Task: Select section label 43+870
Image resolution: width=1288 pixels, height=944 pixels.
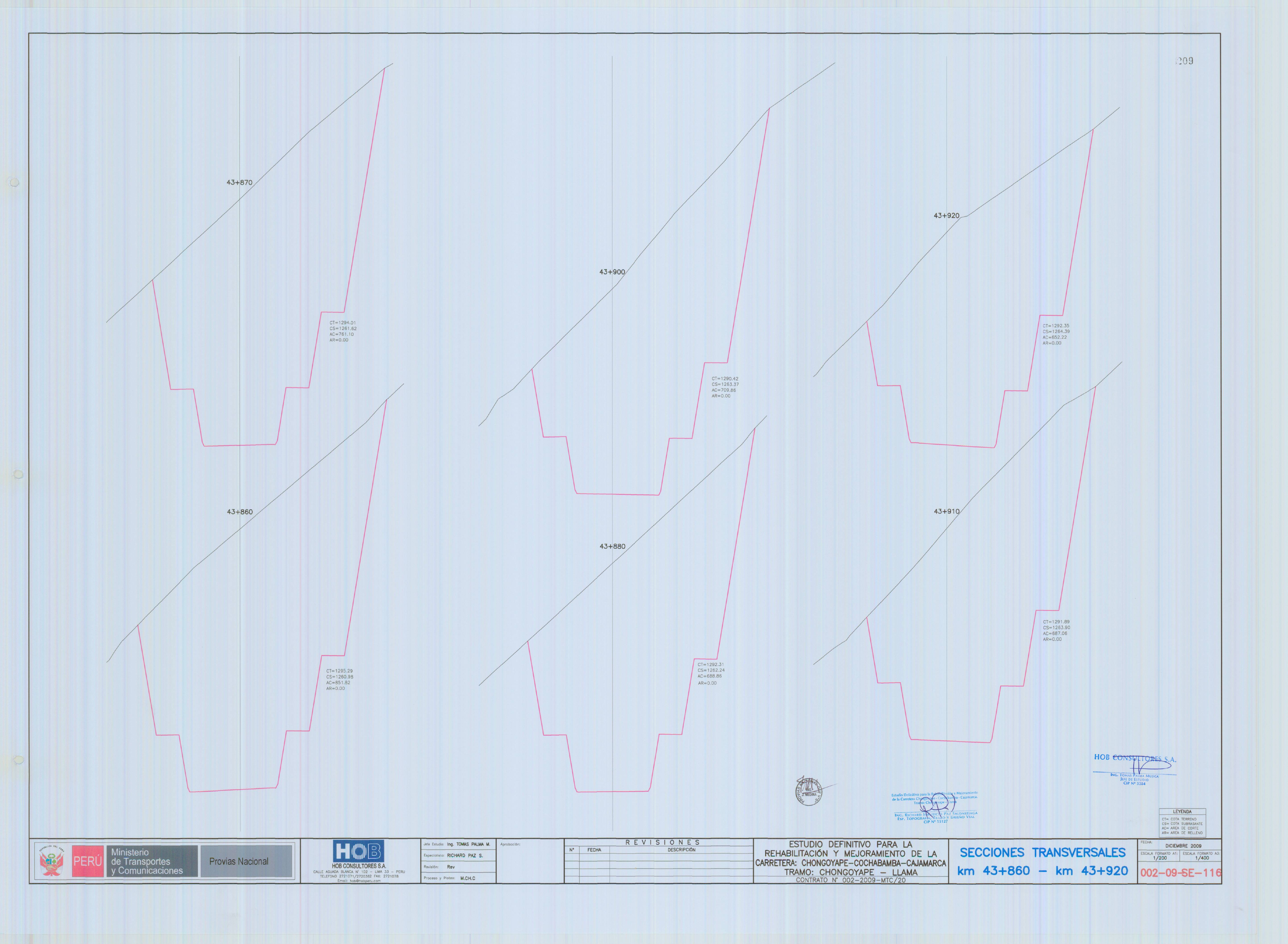Action: click(239, 183)
